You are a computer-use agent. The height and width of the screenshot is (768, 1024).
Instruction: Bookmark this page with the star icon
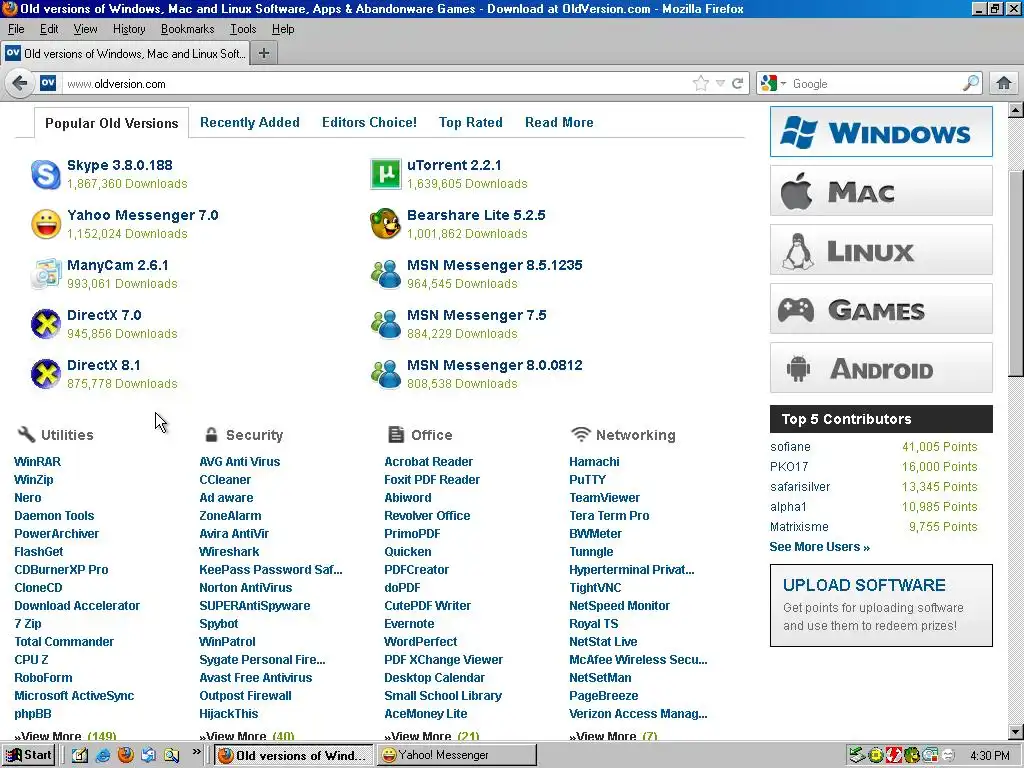click(700, 84)
